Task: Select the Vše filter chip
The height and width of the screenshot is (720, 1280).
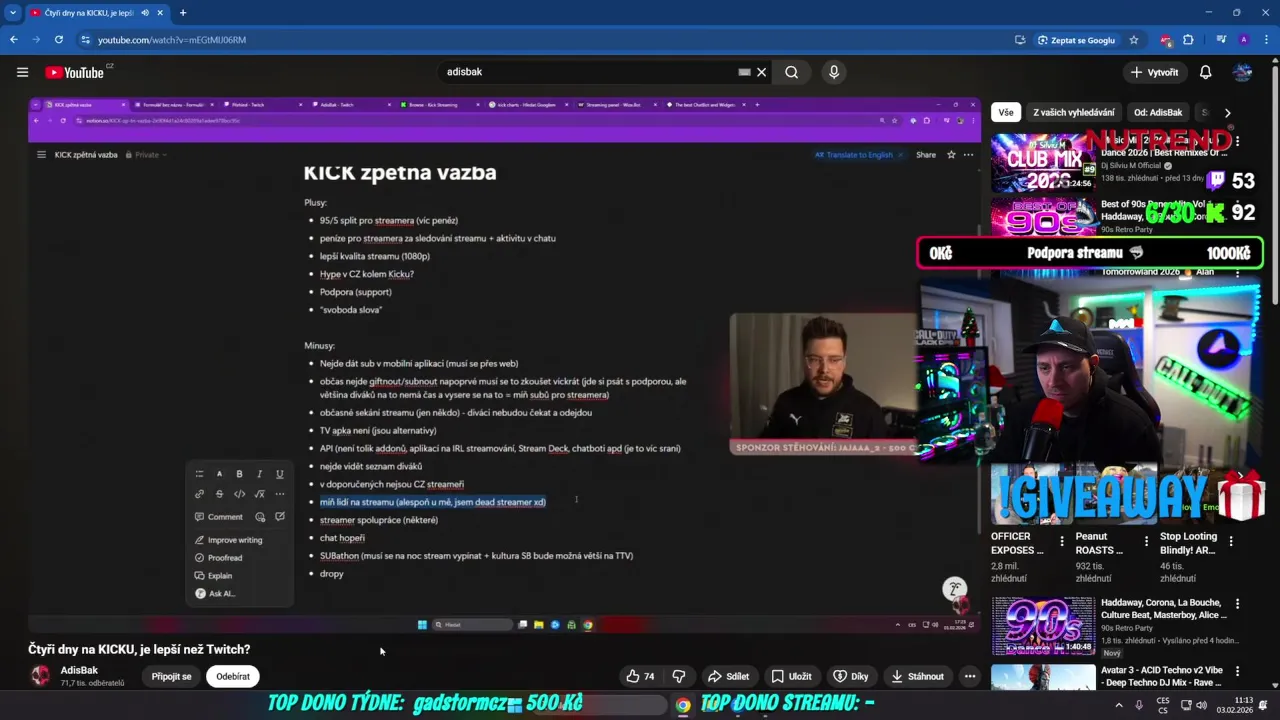Action: click(1006, 113)
